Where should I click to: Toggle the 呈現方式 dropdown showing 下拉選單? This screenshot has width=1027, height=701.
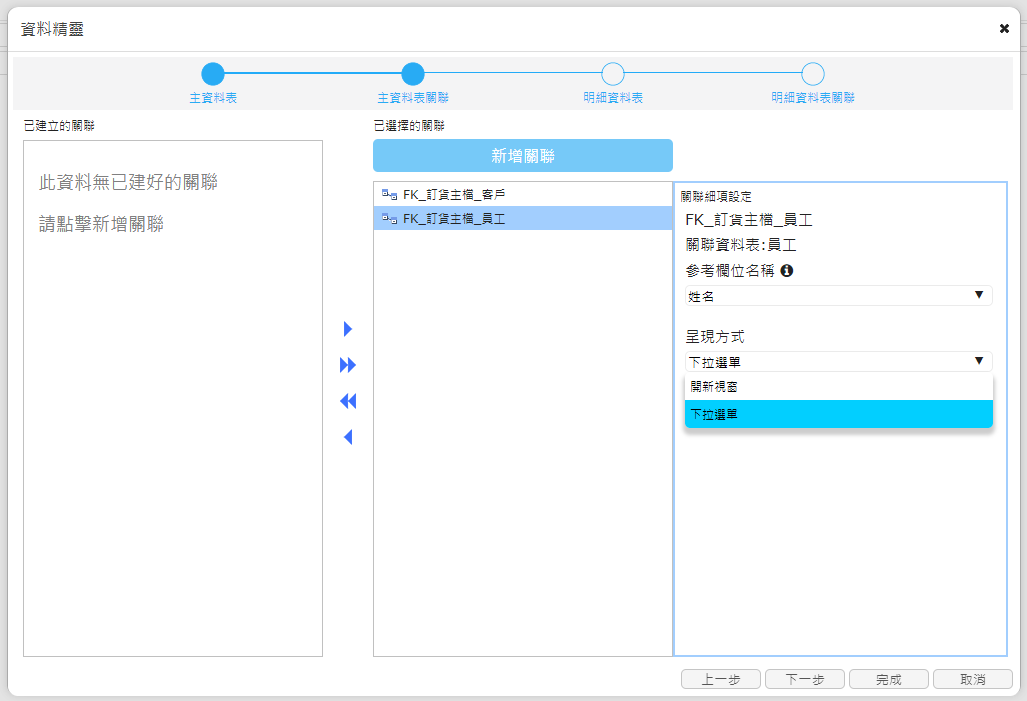pos(838,362)
